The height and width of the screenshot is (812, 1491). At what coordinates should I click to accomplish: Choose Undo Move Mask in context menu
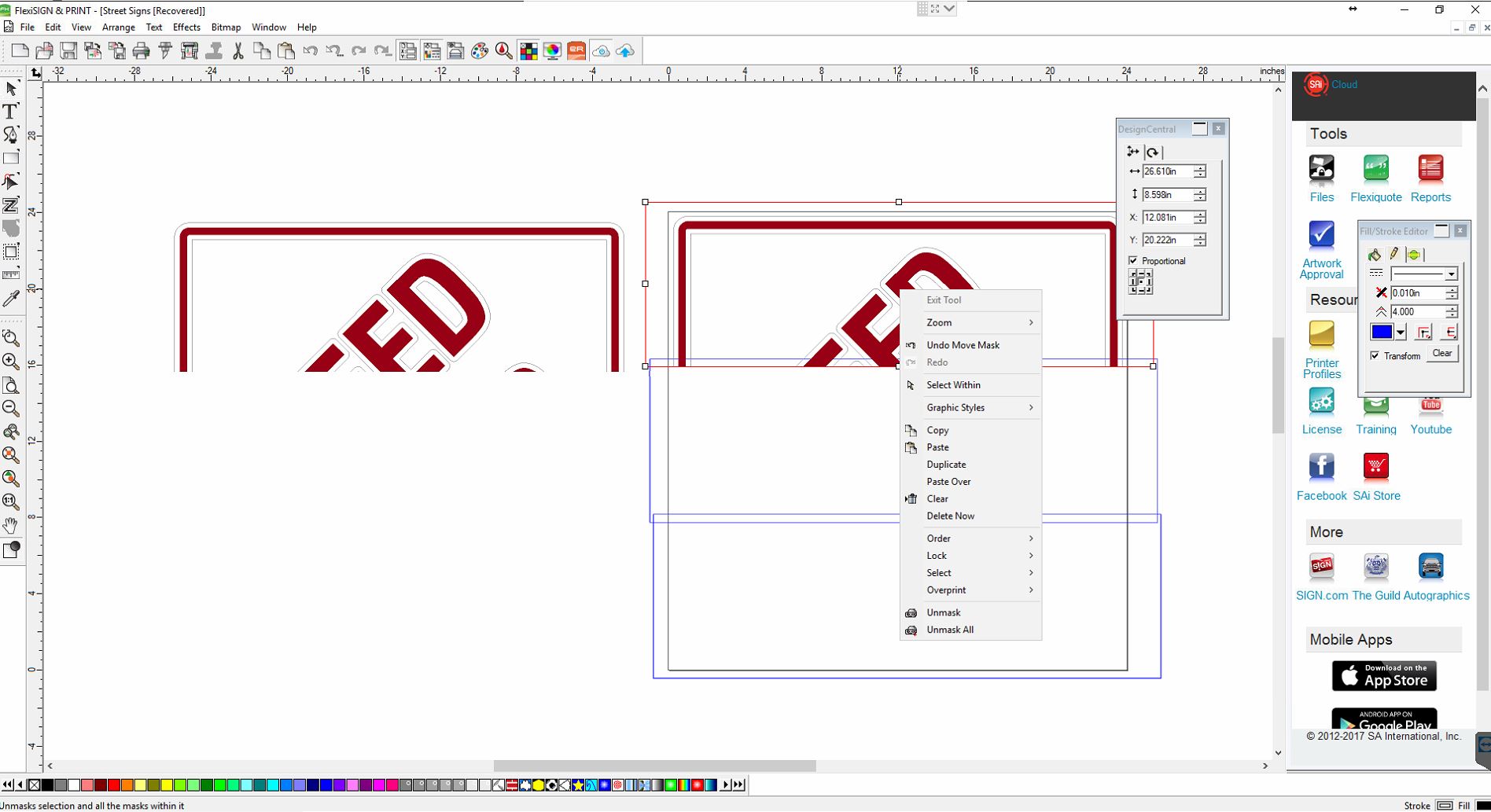pyautogui.click(x=971, y=346)
